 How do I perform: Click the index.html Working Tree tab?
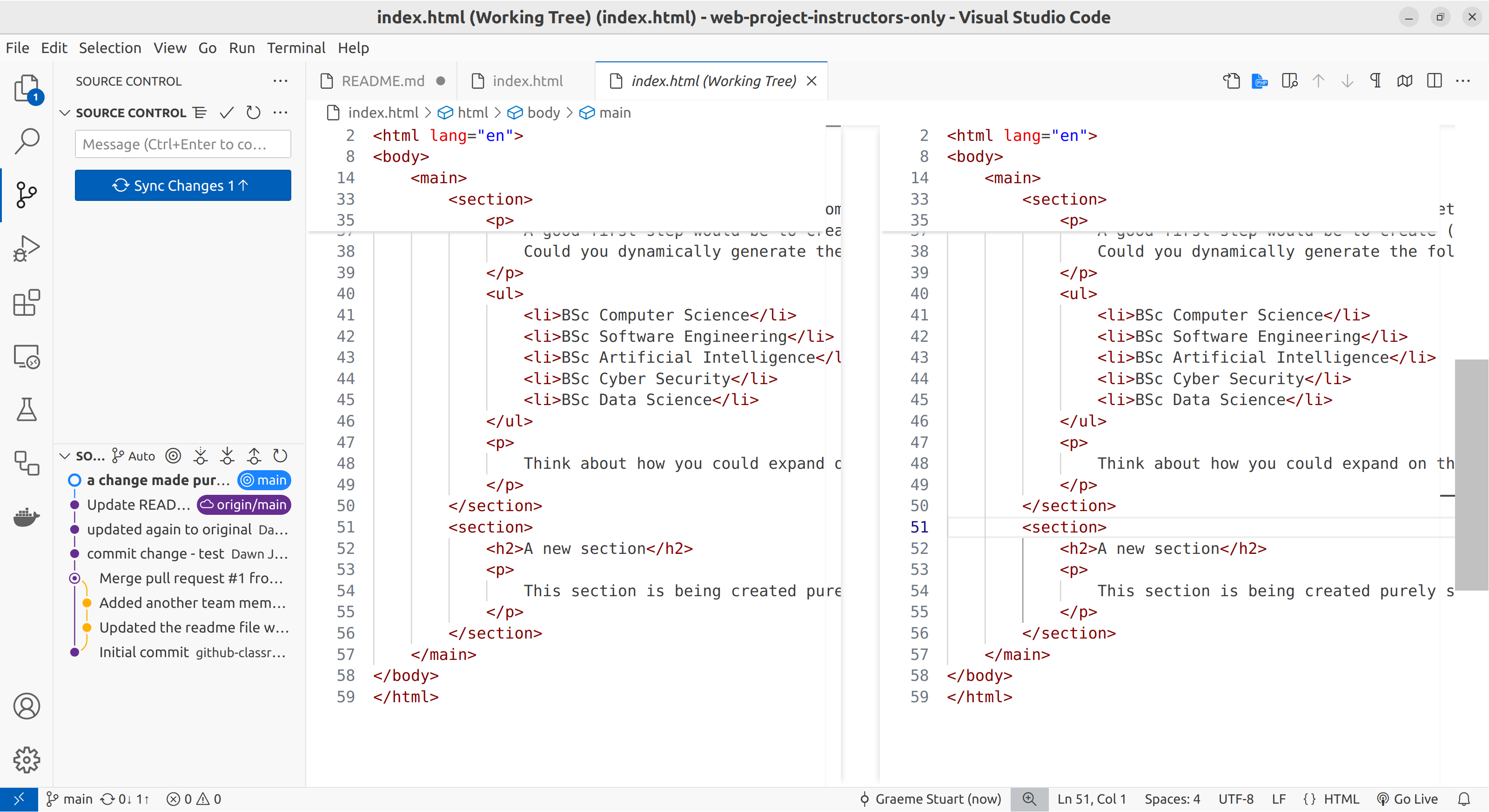[x=713, y=81]
